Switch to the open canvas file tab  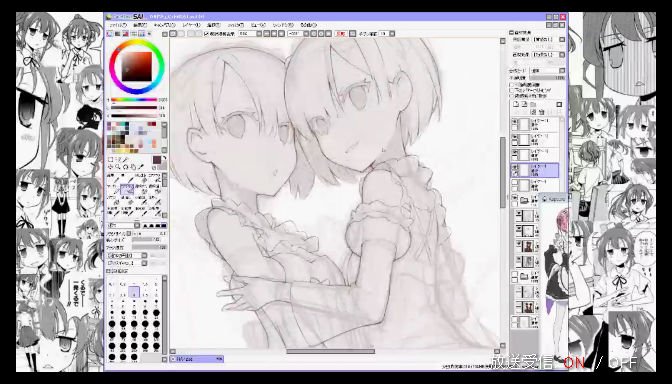click(x=197, y=359)
